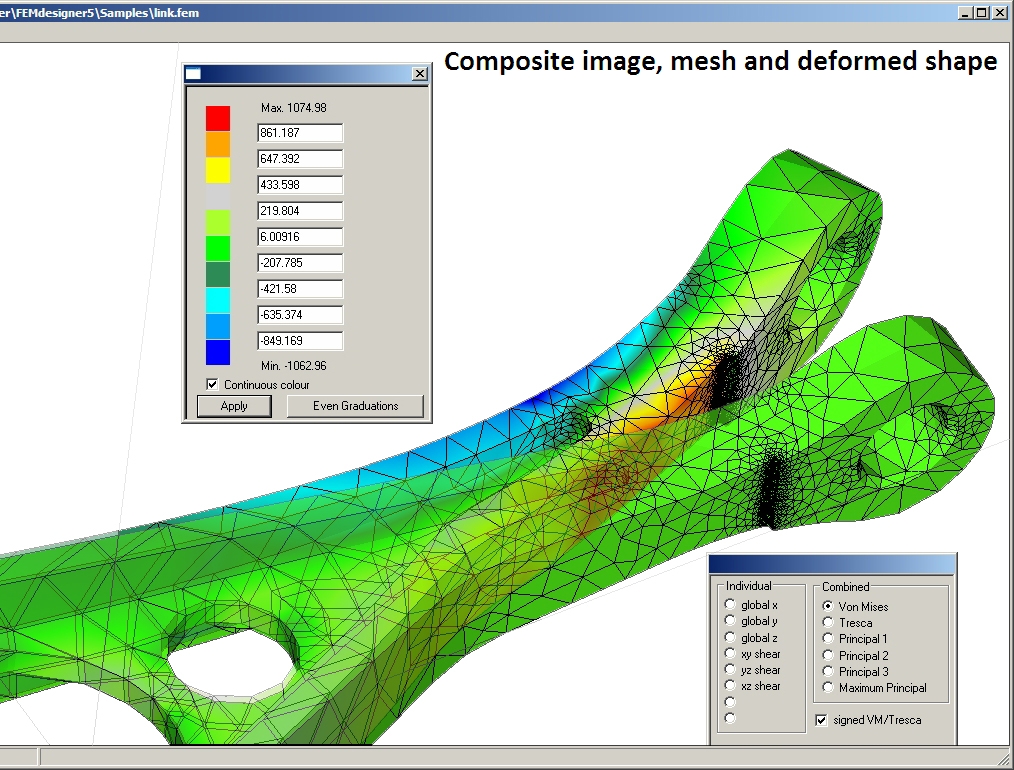Disable the signed VM/Tresca checkbox

822,720
